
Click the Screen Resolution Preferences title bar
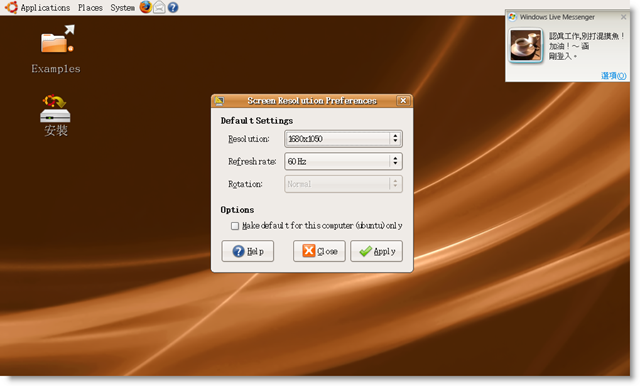pyautogui.click(x=312, y=101)
